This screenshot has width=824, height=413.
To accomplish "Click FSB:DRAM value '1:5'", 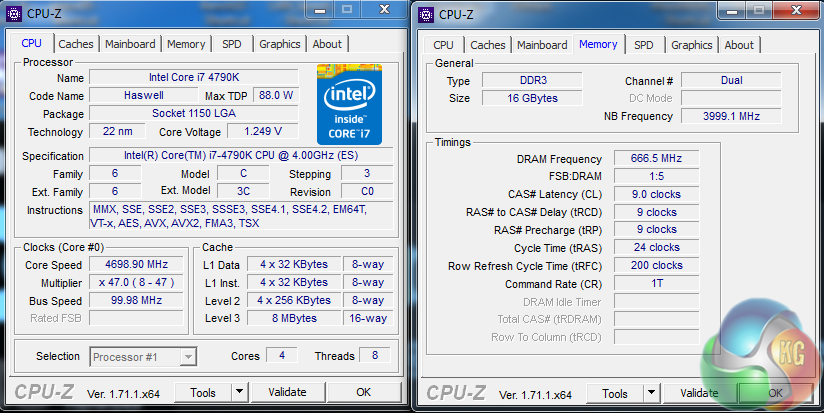I will 657,176.
